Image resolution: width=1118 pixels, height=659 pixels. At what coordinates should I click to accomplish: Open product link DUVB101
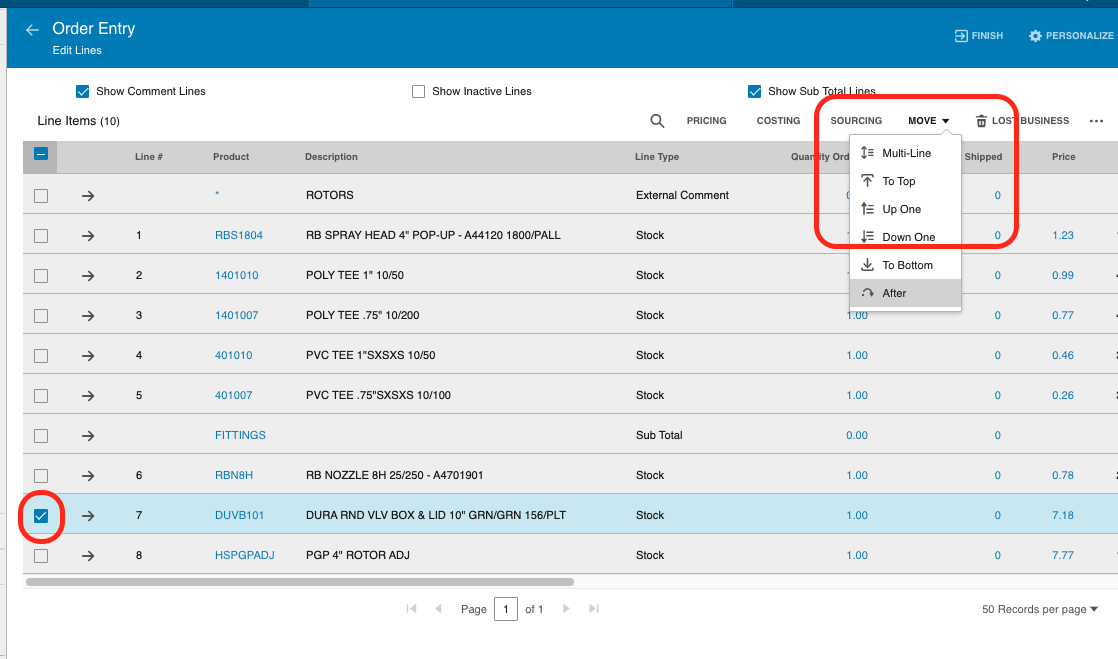coord(240,515)
